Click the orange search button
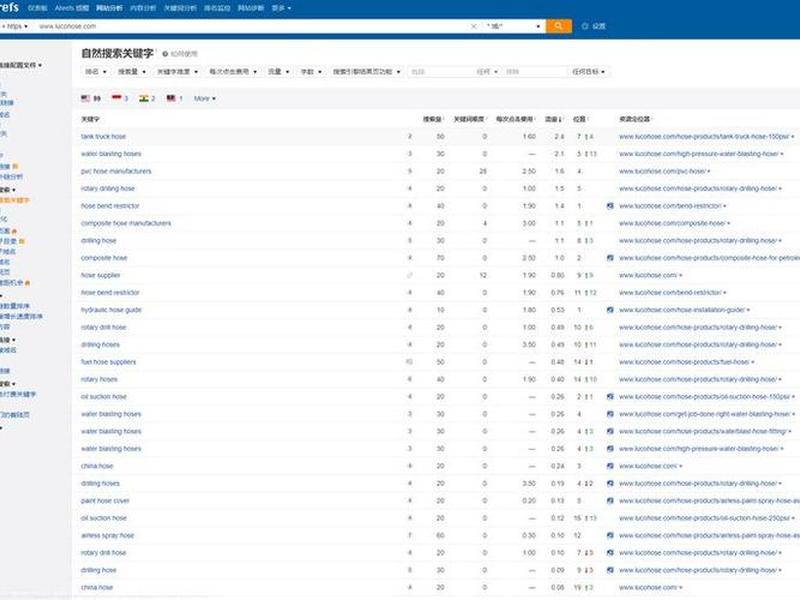This screenshot has height=600, width=800. click(559, 26)
